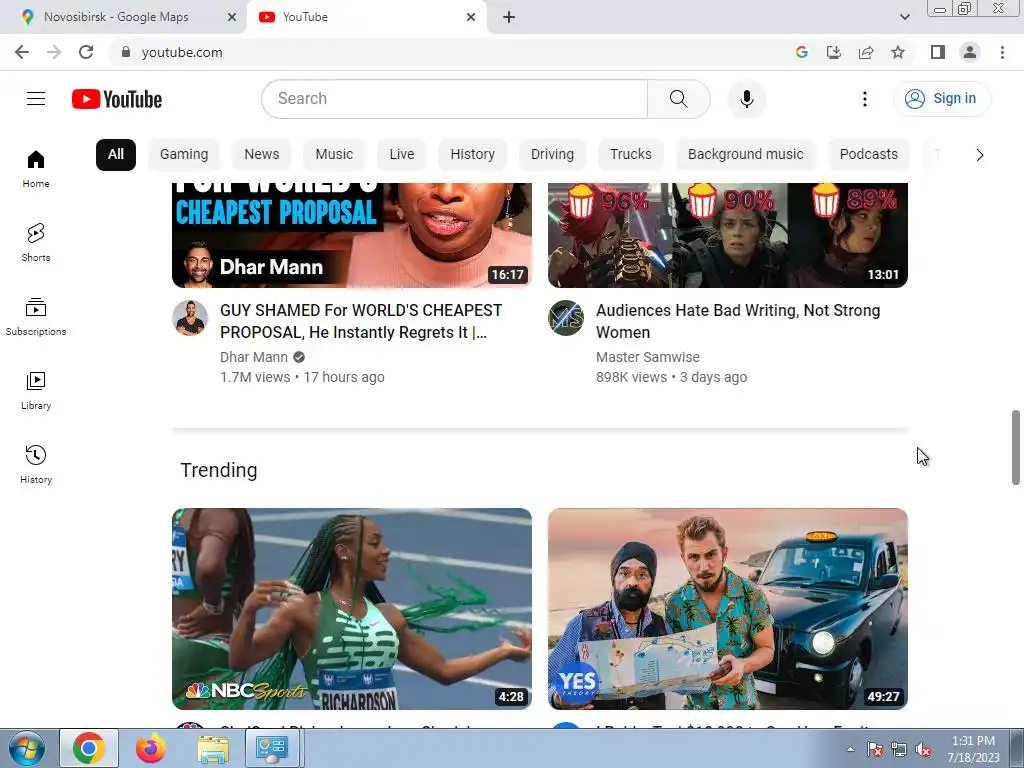The width and height of the screenshot is (1024, 768).
Task: Click the network tray icon
Action: [899, 750]
